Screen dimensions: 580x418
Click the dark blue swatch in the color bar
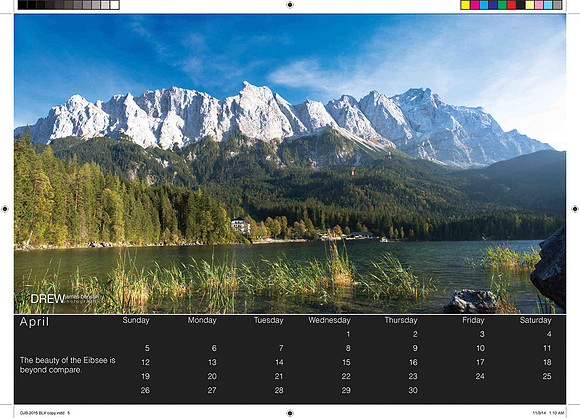click(493, 5)
